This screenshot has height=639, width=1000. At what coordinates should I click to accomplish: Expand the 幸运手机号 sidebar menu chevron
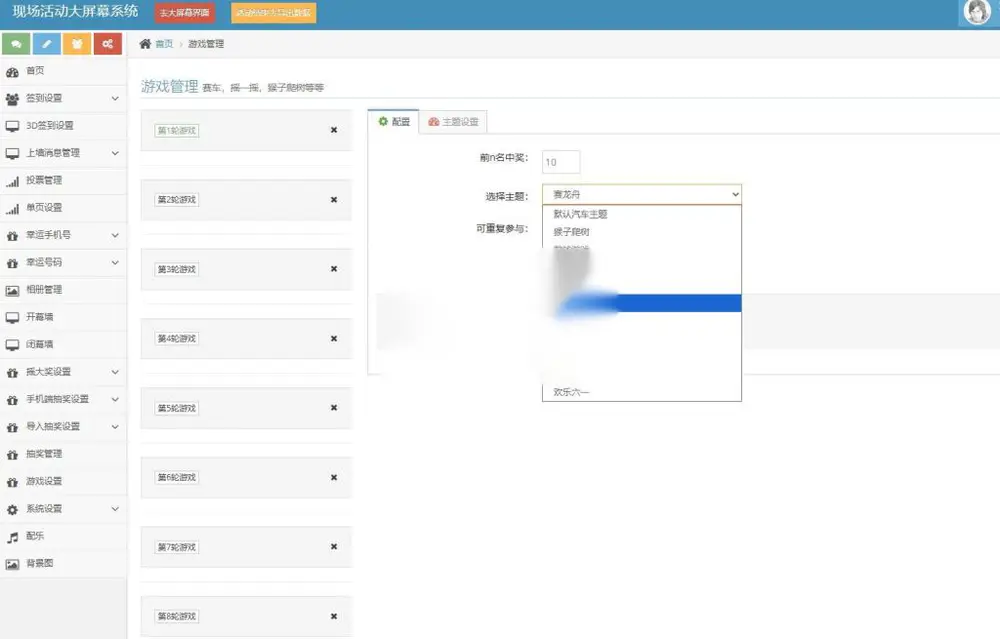pos(115,235)
